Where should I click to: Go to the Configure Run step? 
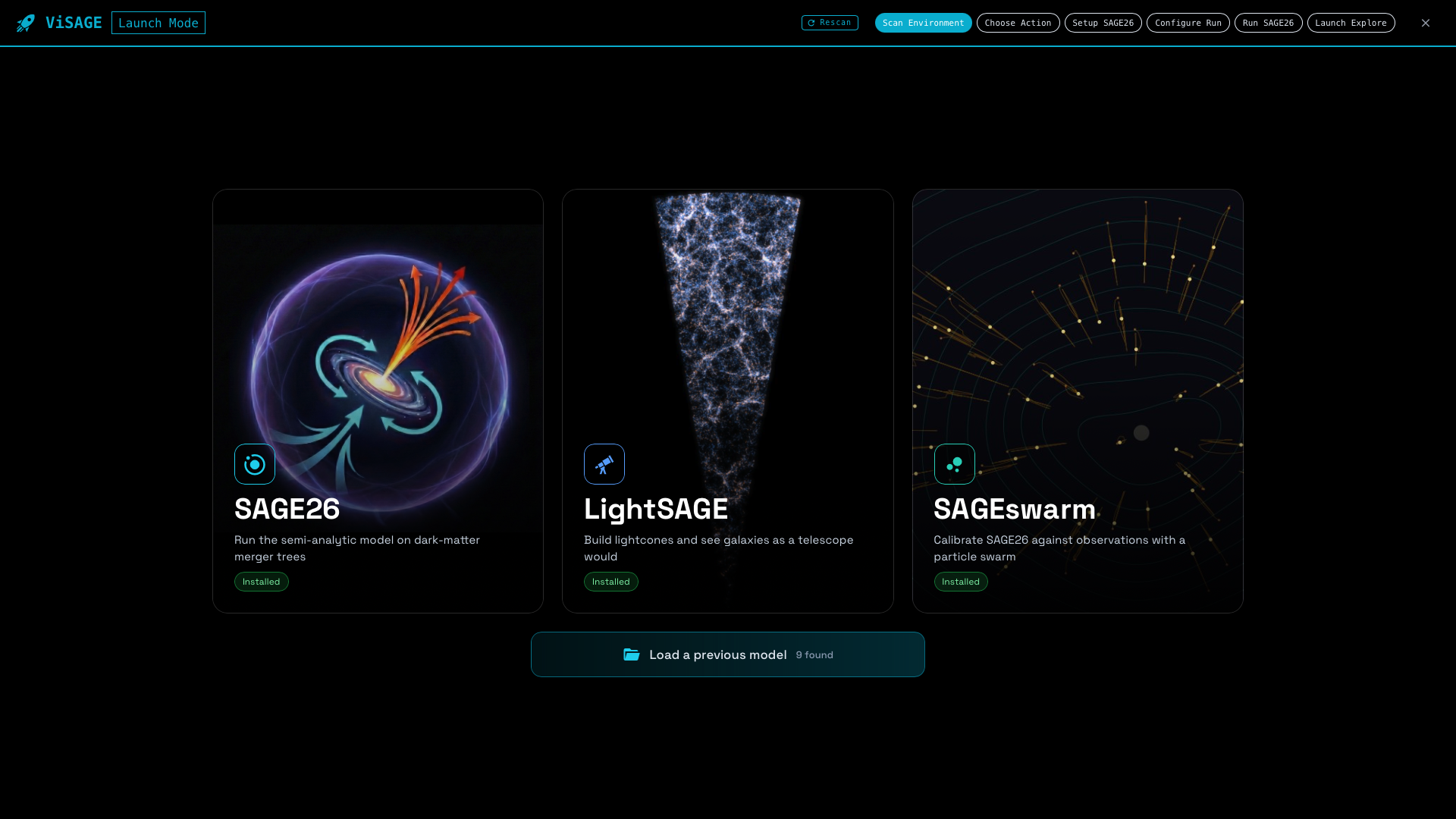click(x=1188, y=23)
